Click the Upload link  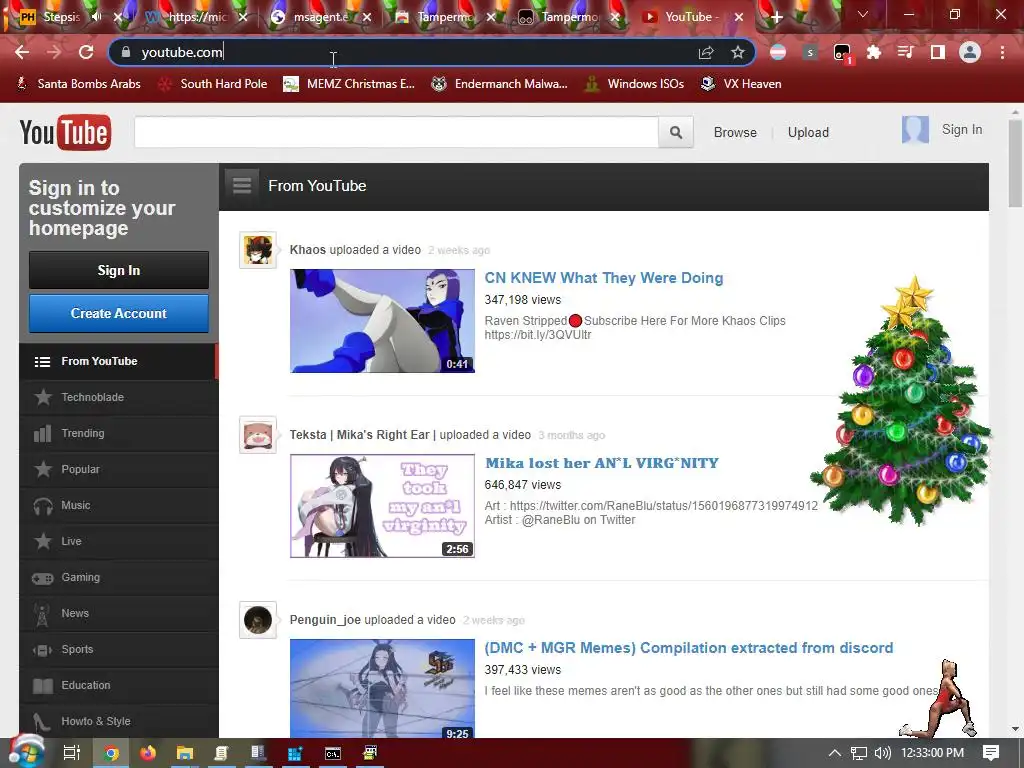click(x=808, y=133)
